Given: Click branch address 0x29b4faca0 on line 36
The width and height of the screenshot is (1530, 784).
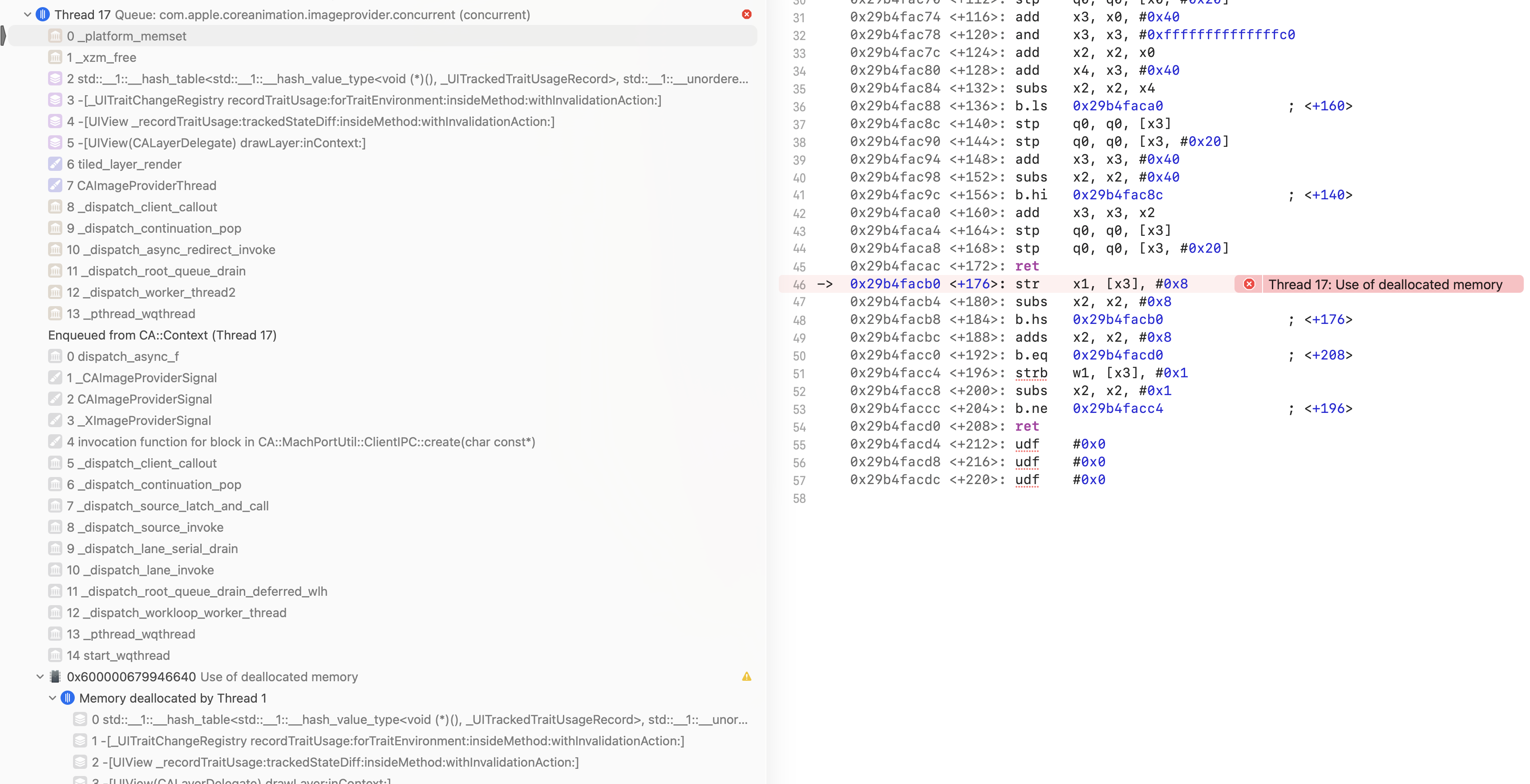Looking at the screenshot, I should (x=1117, y=106).
